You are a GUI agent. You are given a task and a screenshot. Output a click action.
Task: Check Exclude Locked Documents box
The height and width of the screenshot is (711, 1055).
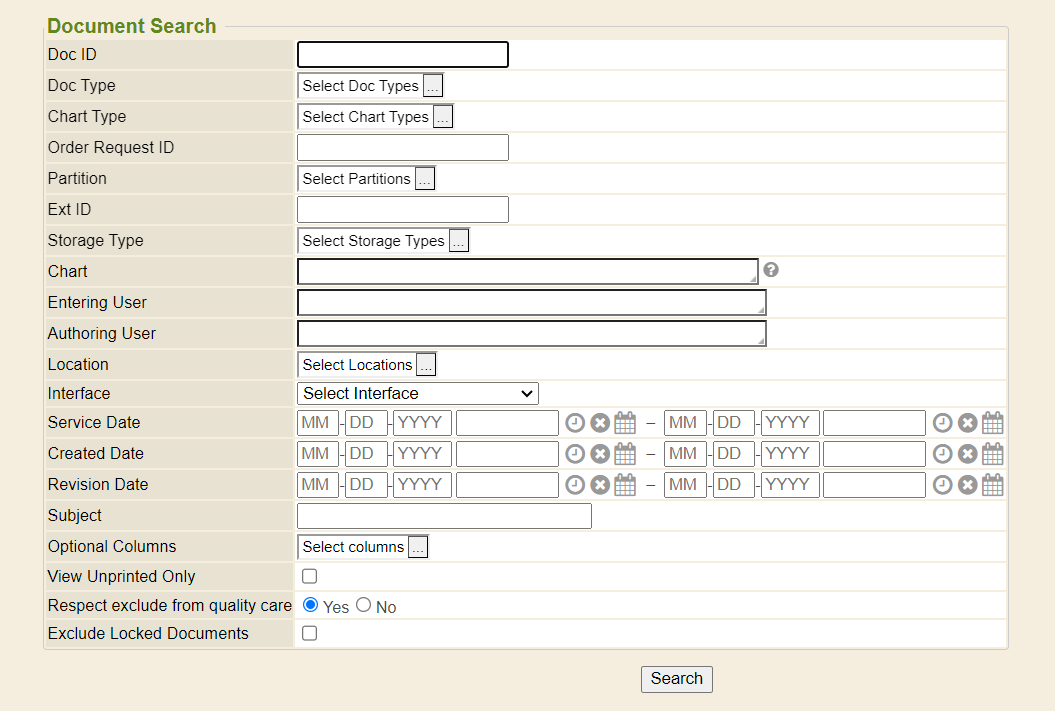click(310, 633)
